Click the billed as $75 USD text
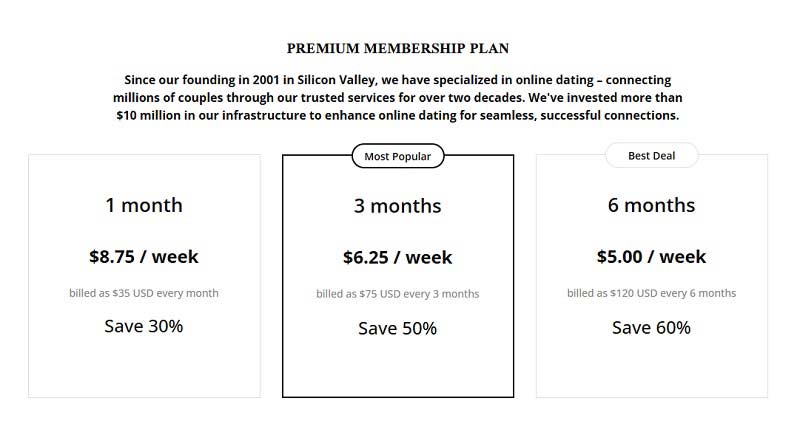Viewport: 800px width, 432px height. [x=397, y=294]
